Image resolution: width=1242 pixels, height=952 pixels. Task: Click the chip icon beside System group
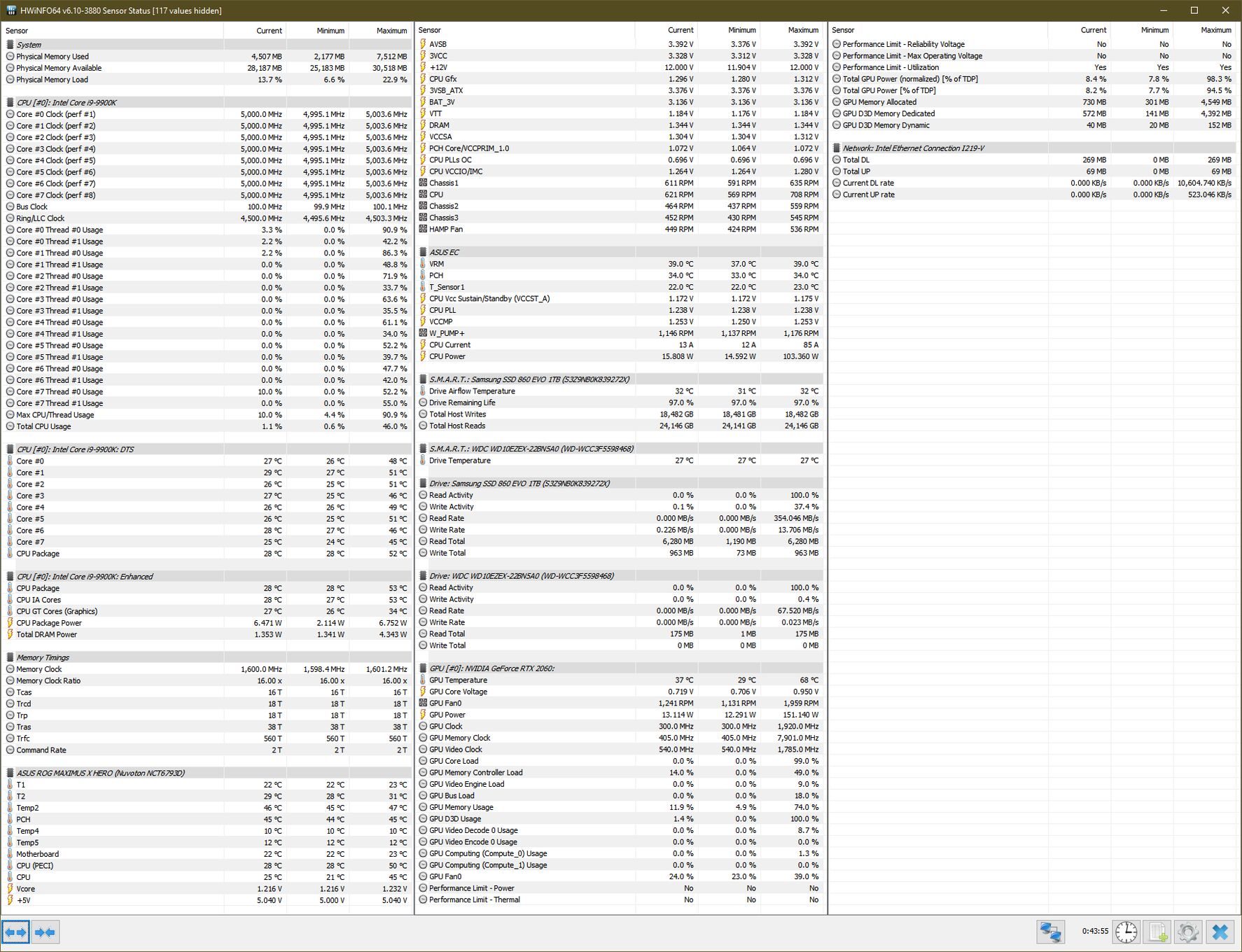[10, 45]
